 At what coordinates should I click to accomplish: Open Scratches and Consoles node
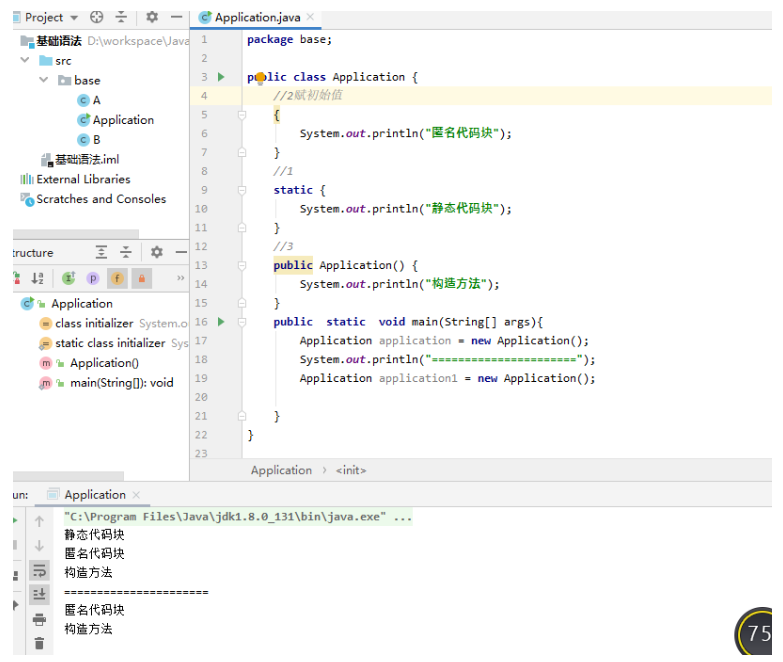coord(93,199)
